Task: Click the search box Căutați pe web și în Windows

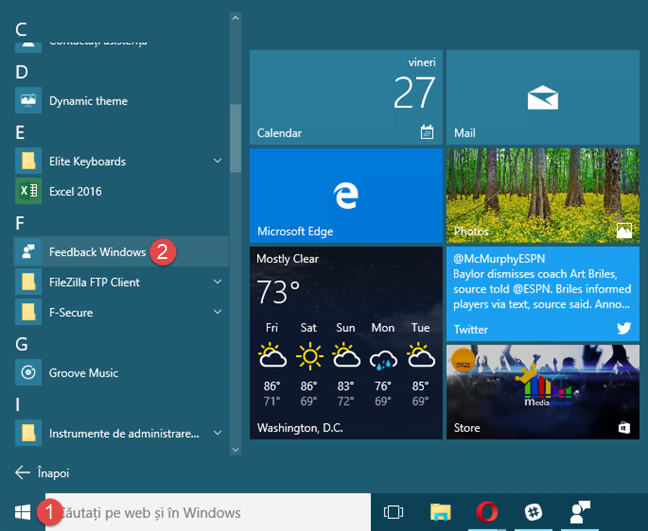Action: (208, 512)
